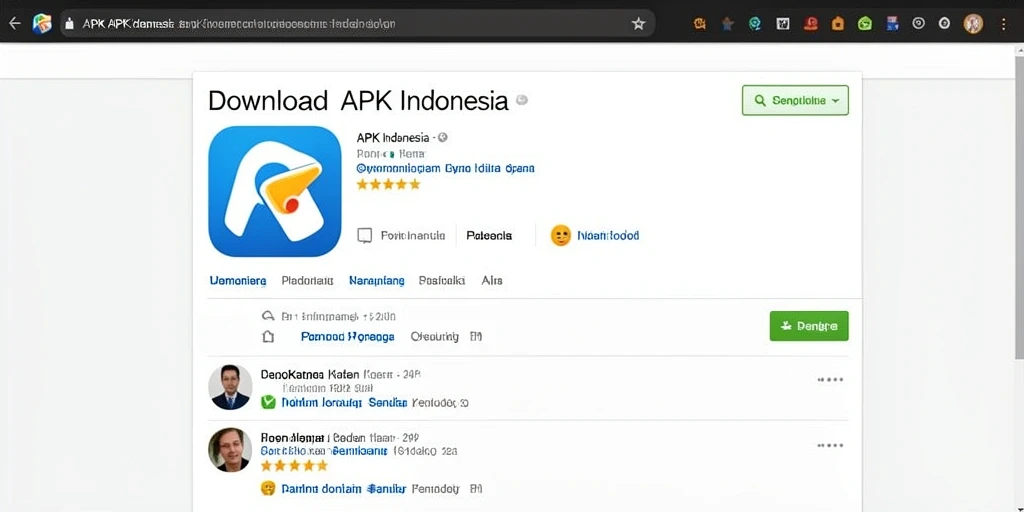This screenshot has width=1024, height=512.
Task: Click the browser back arrow
Action: (x=14, y=24)
